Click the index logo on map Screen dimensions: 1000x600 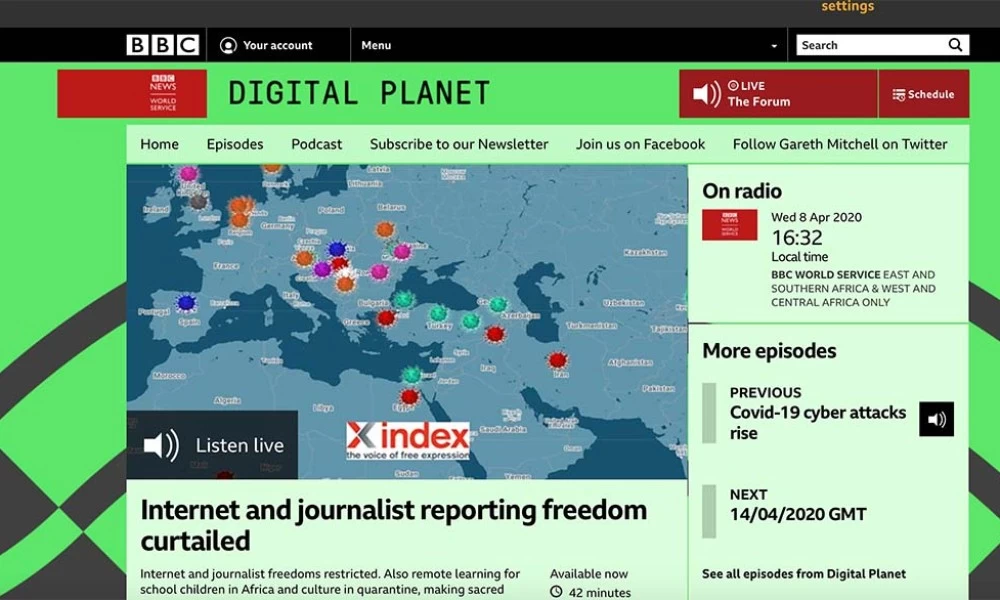coord(408,441)
